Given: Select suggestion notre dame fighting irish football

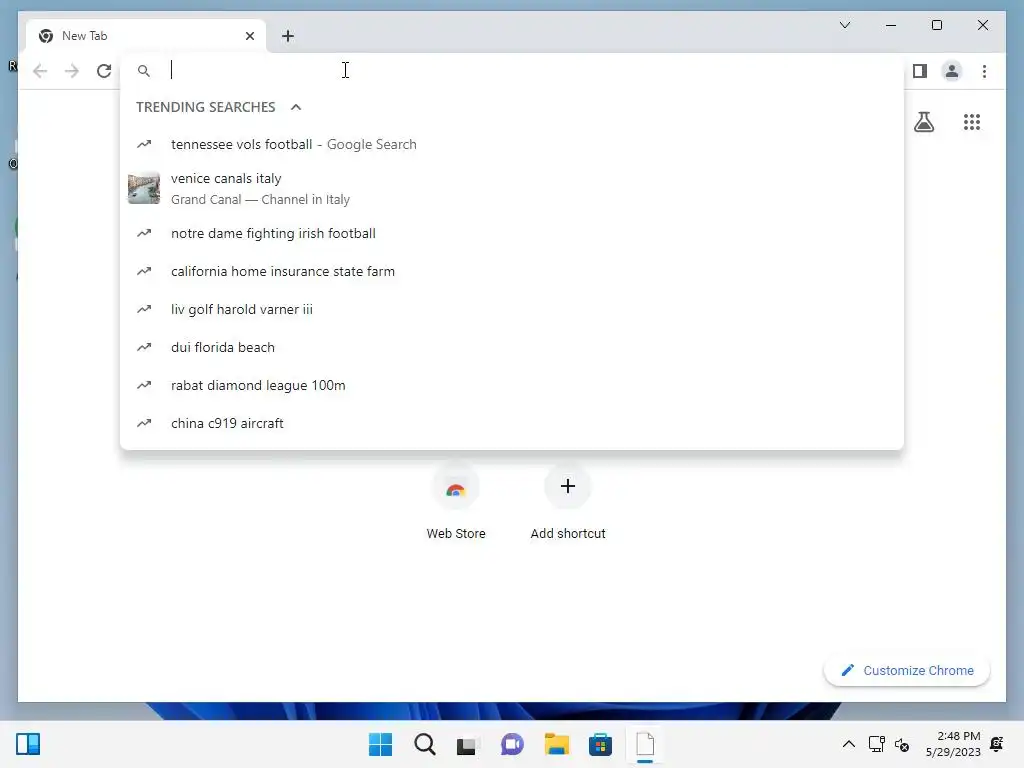Looking at the screenshot, I should [512, 233].
